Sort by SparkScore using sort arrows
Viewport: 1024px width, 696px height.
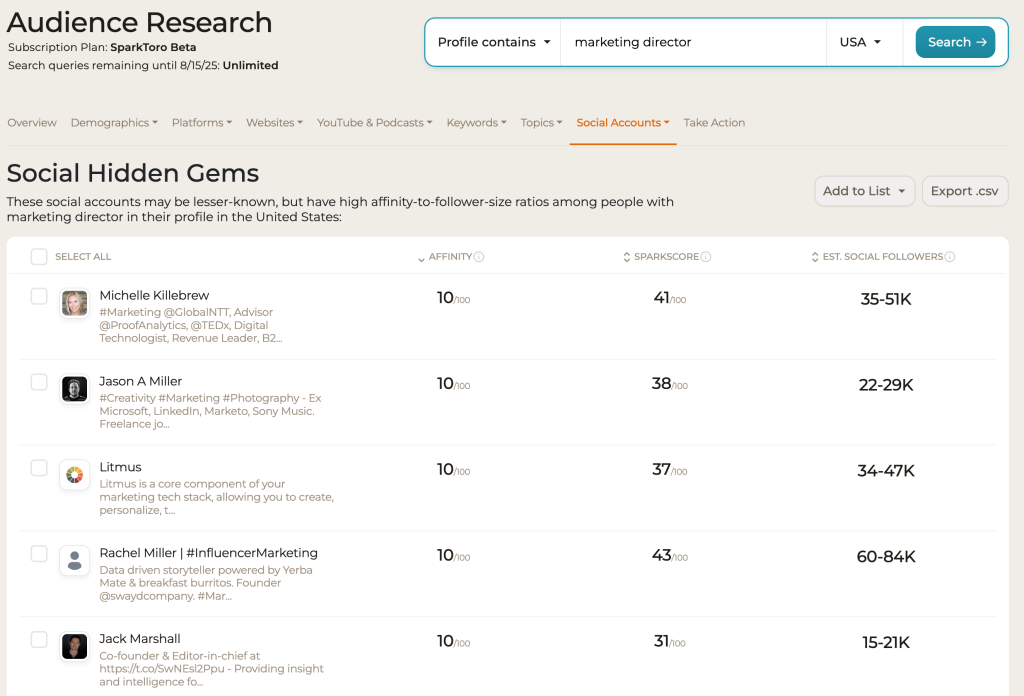point(627,257)
